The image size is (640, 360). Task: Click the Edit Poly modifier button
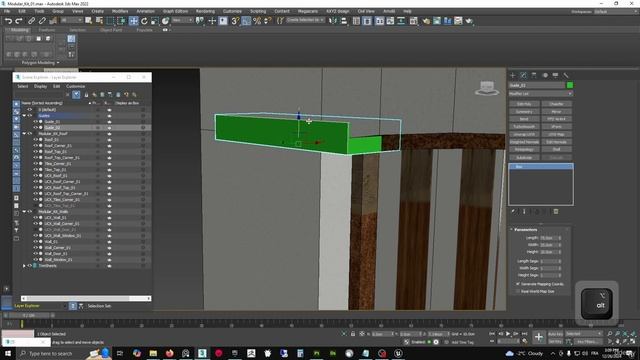click(x=524, y=104)
